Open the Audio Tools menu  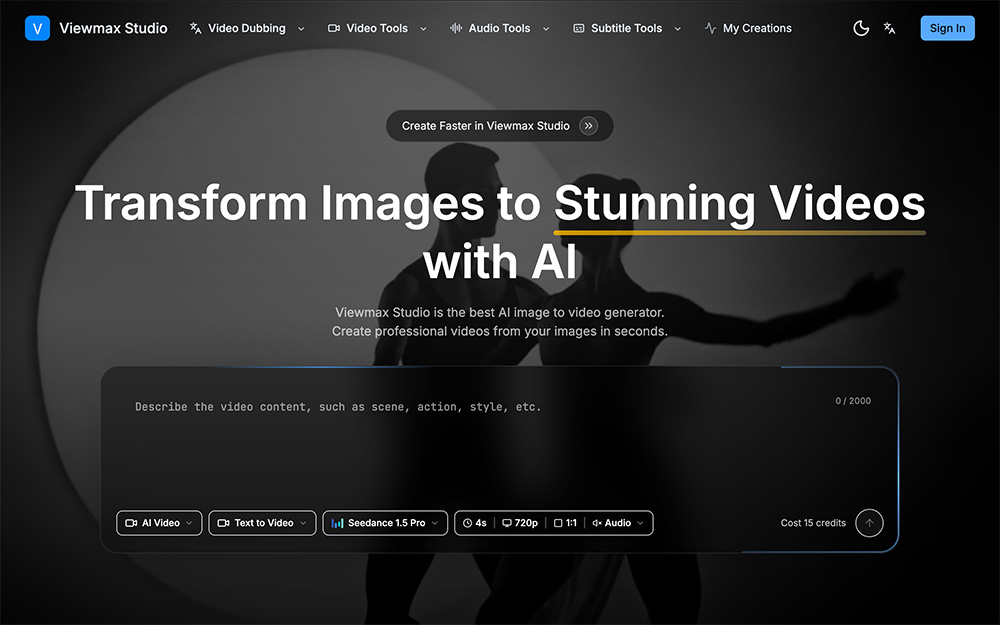pyautogui.click(x=499, y=28)
